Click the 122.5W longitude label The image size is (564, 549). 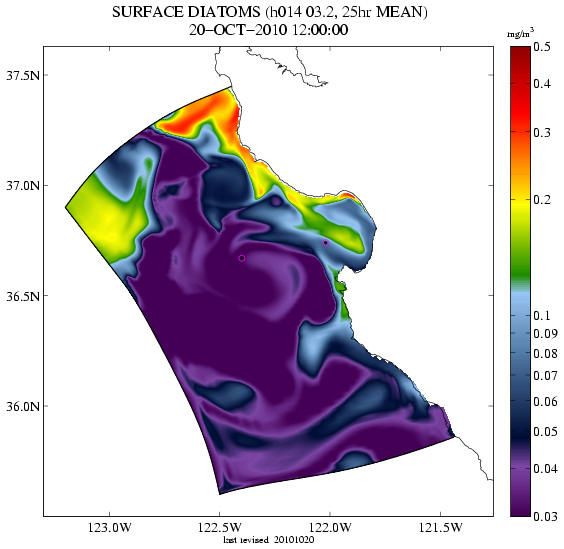[x=219, y=528]
